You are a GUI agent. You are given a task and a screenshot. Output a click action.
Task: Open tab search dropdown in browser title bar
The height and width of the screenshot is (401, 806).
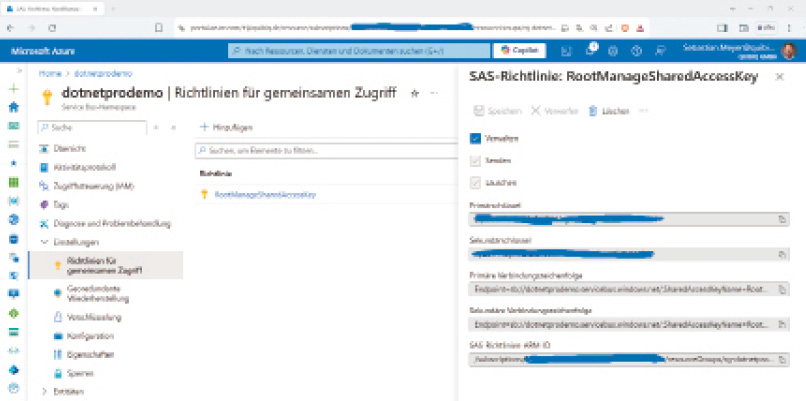(732, 9)
